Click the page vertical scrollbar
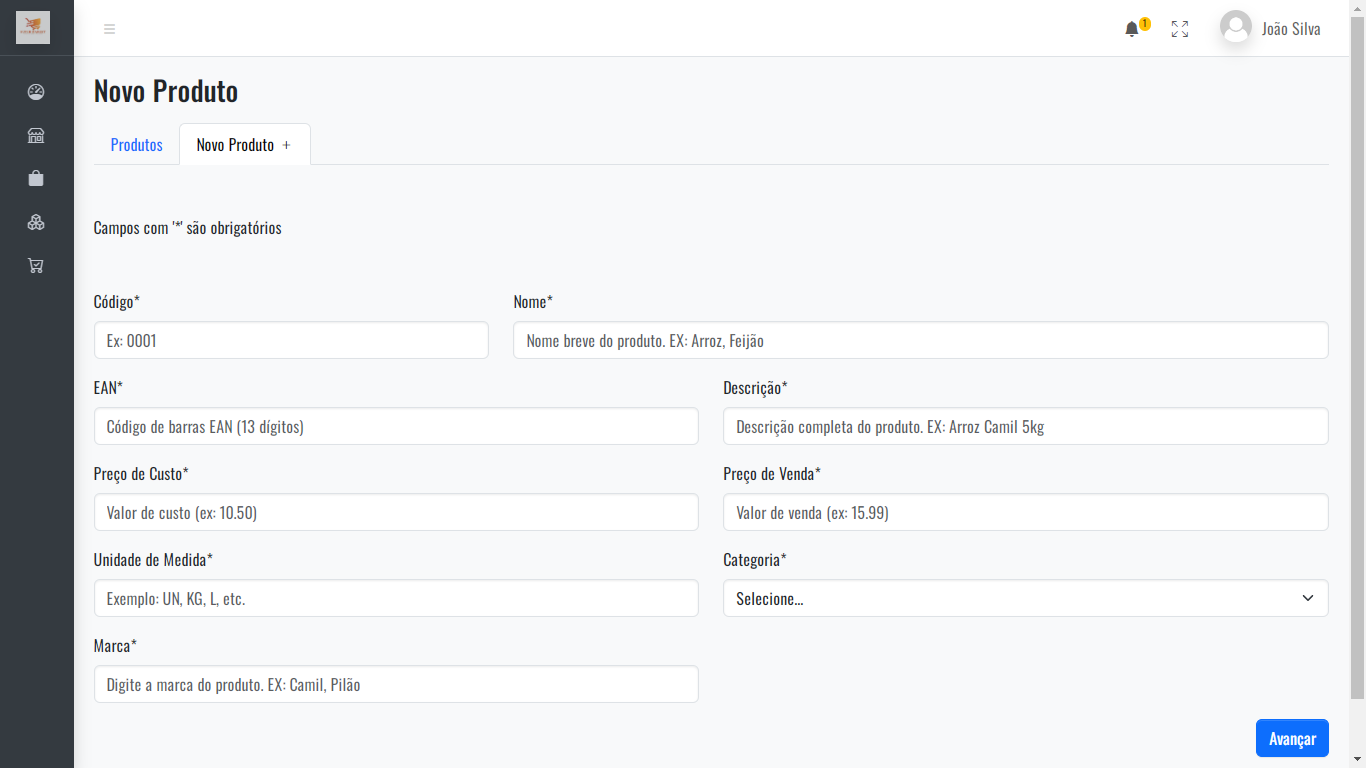 (1357, 350)
